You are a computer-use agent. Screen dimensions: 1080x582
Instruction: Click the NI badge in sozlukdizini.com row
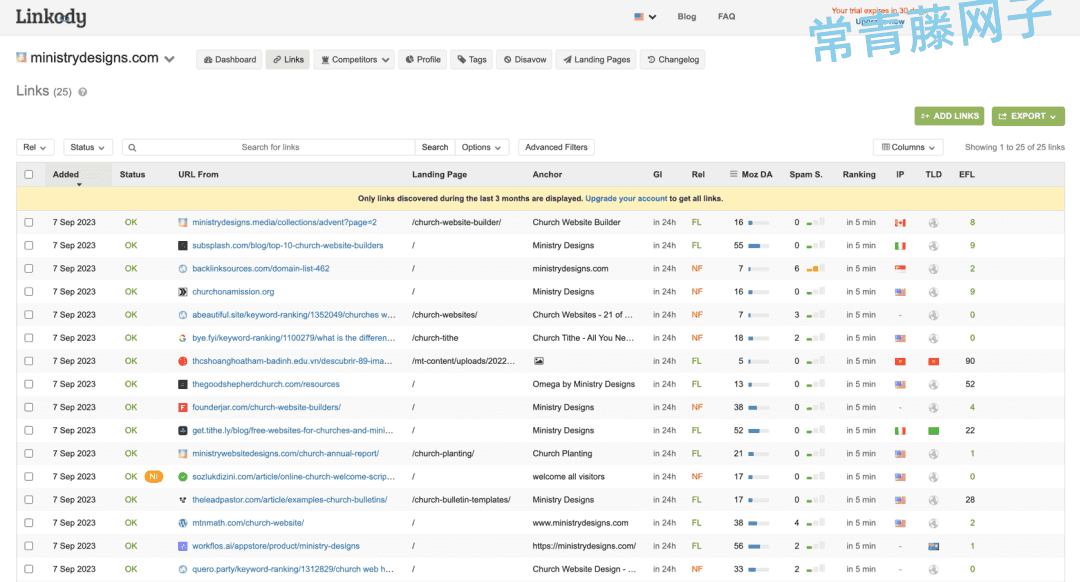pyautogui.click(x=154, y=477)
